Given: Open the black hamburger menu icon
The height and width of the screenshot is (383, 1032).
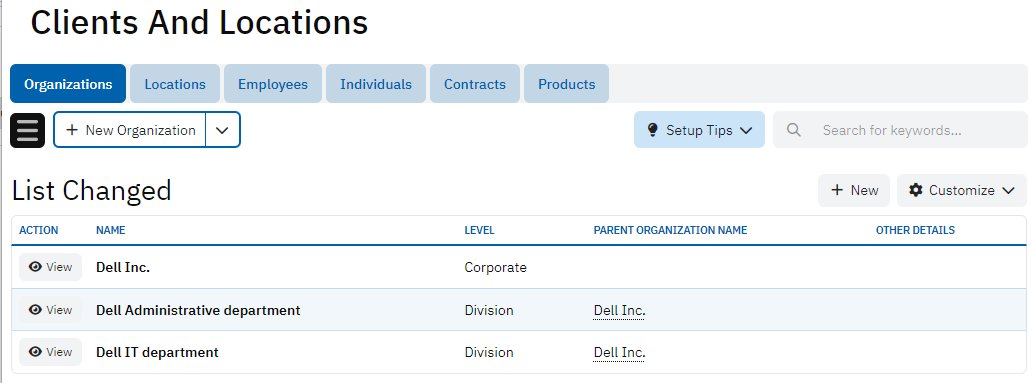Looking at the screenshot, I should 28,130.
